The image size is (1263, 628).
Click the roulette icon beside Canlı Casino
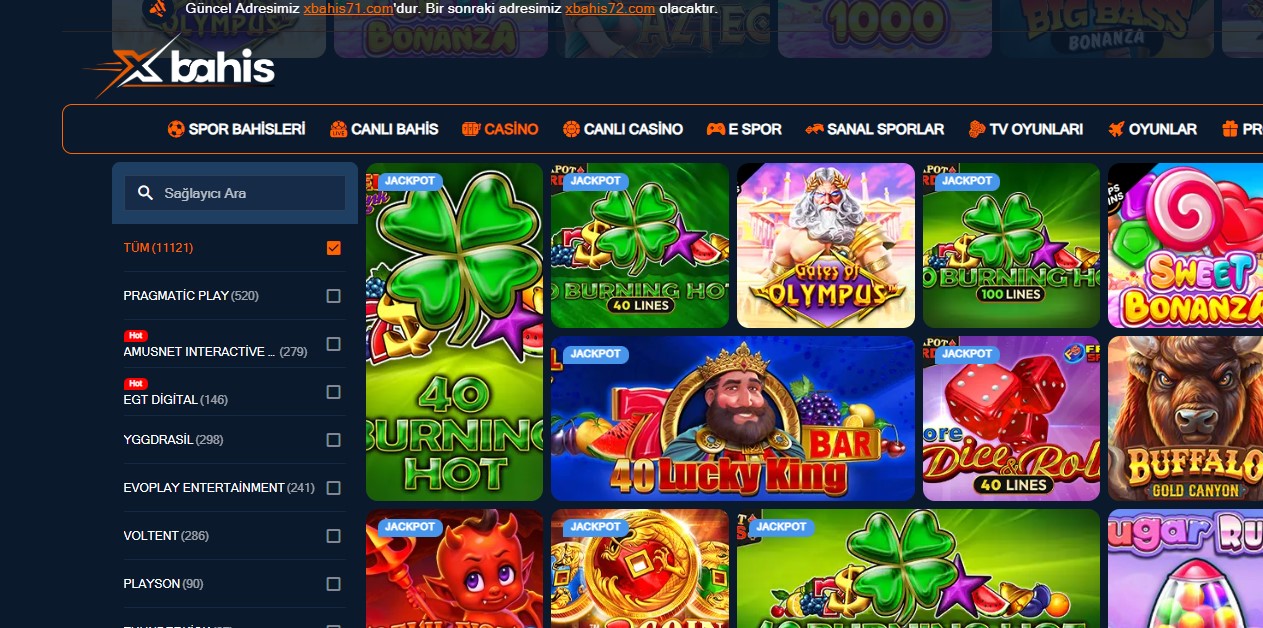(x=571, y=129)
